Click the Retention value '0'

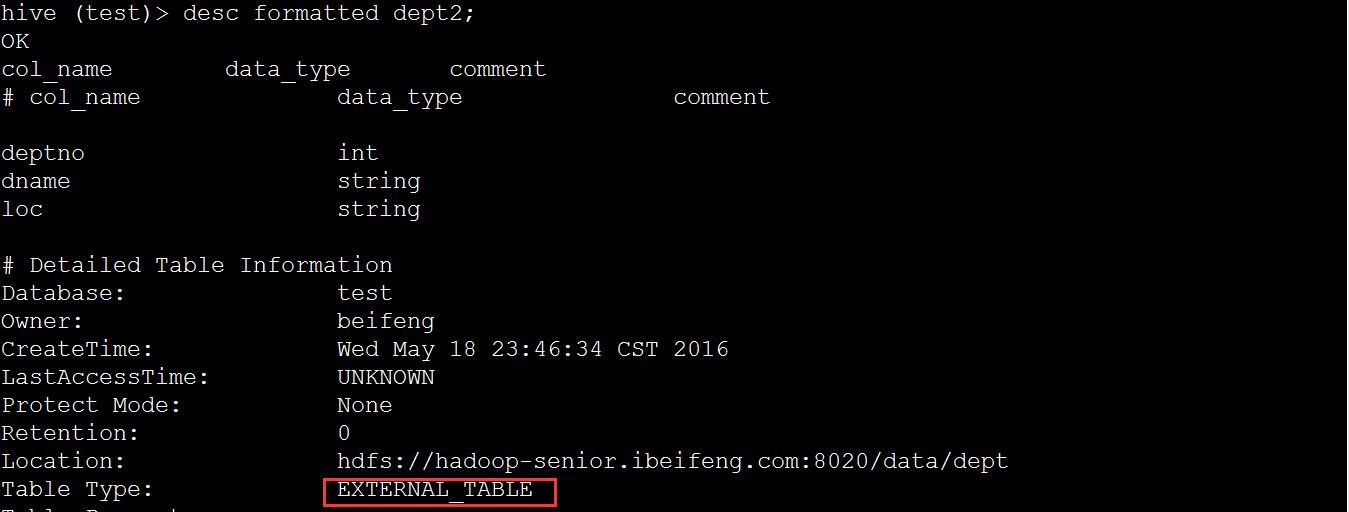[x=344, y=433]
